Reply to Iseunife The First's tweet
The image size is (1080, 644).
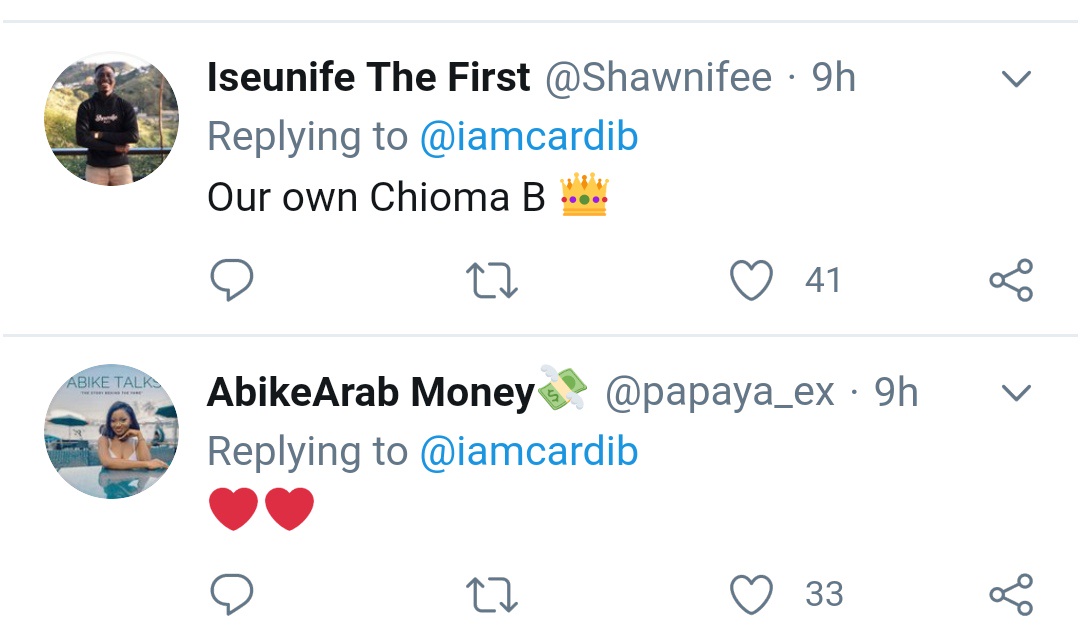click(232, 281)
